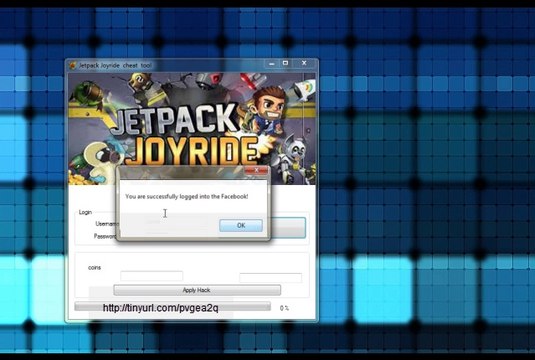Click OK in the Facebook login dialog
This screenshot has width=535, height=360.
click(241, 225)
